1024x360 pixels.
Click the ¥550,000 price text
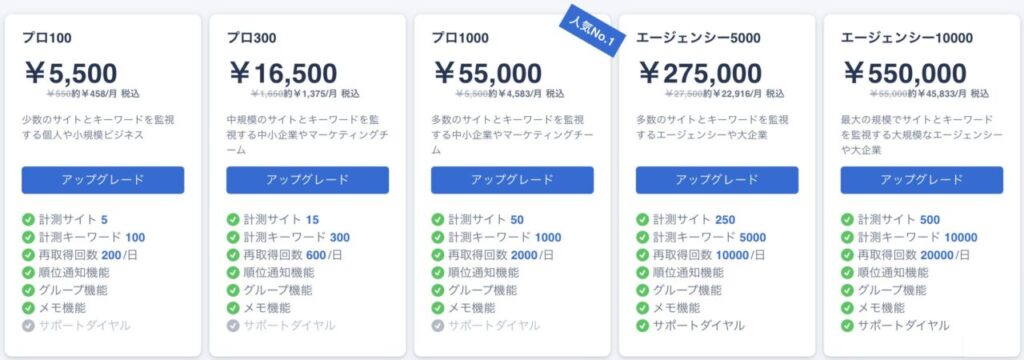(905, 73)
